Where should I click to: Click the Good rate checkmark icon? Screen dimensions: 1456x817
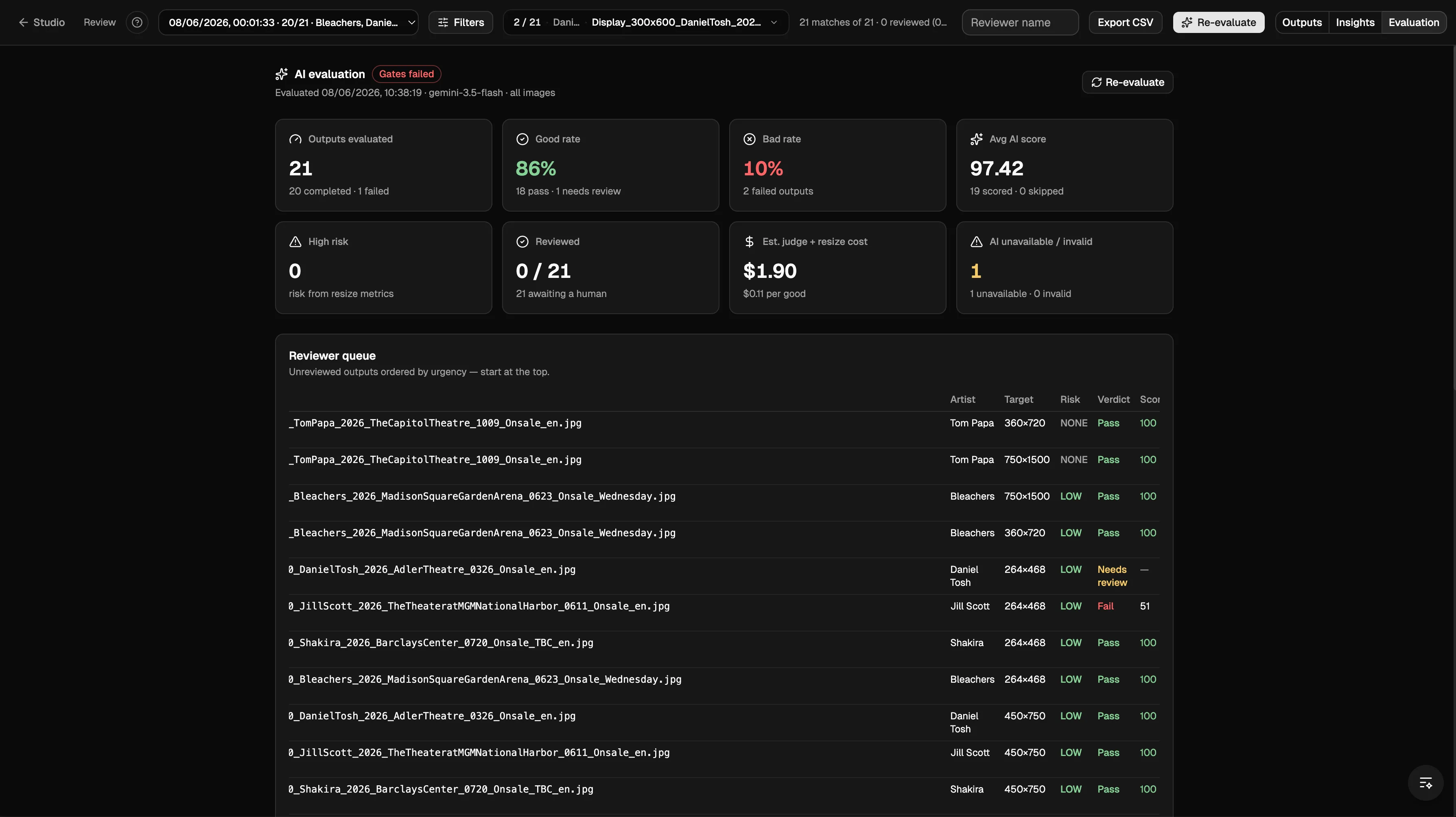522,139
